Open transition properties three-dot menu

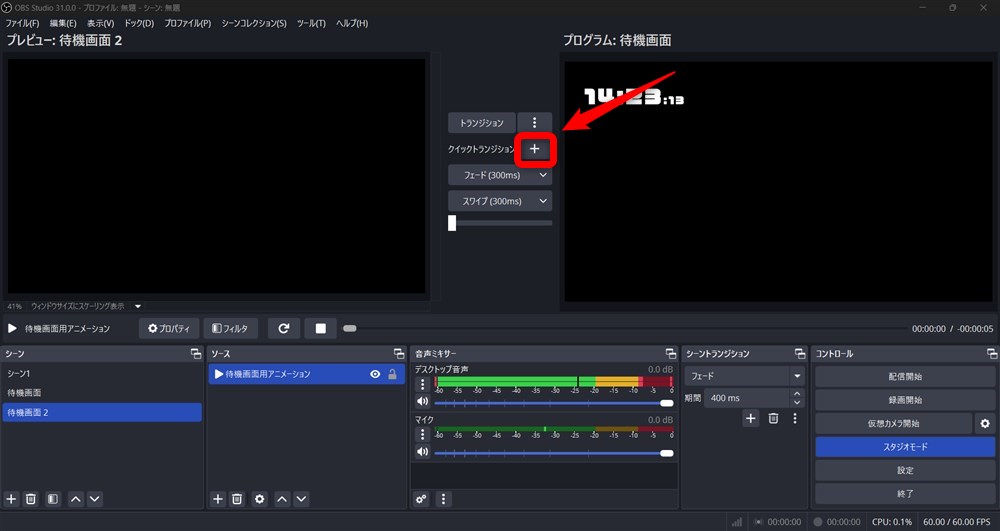[x=795, y=418]
